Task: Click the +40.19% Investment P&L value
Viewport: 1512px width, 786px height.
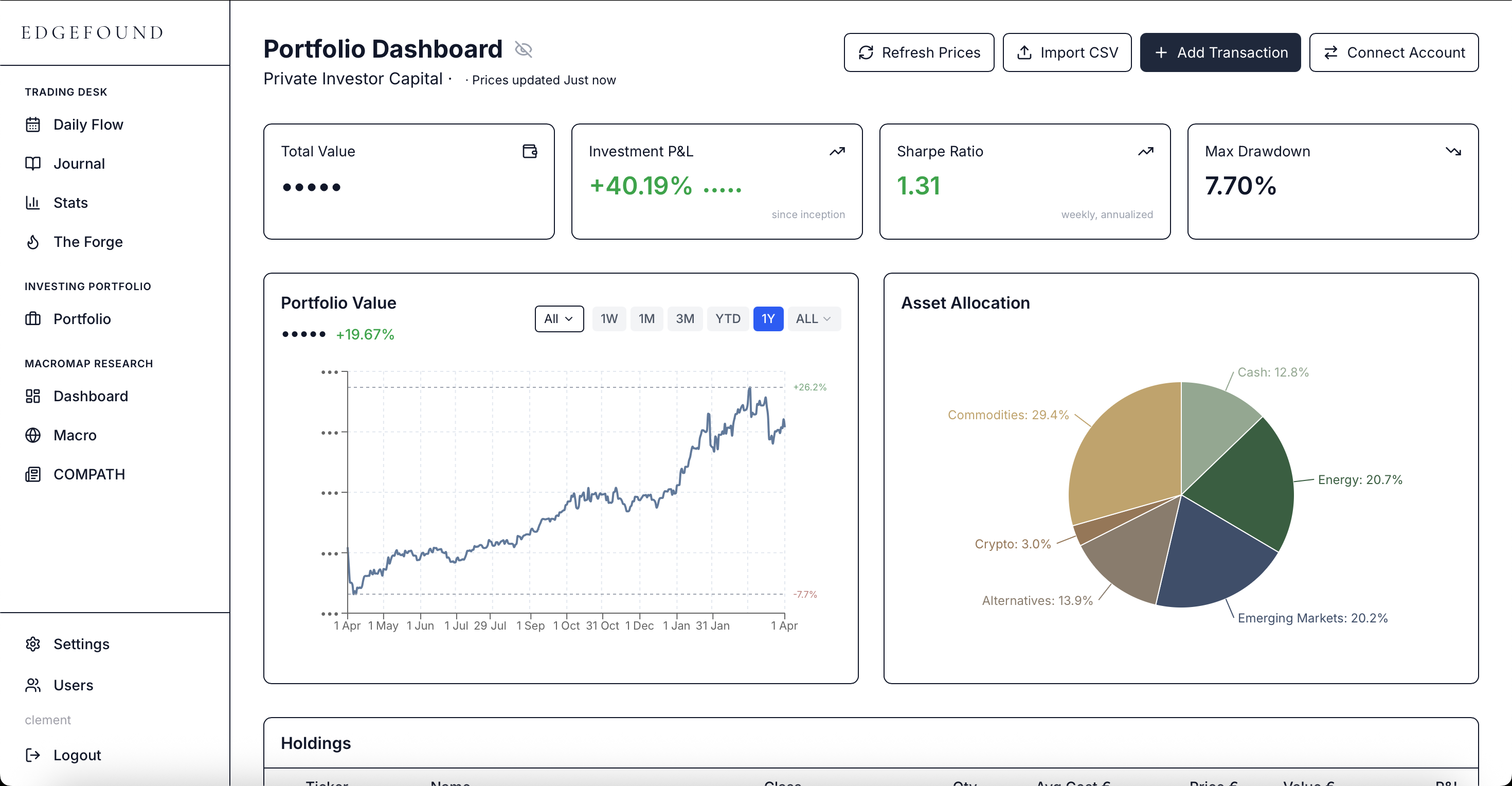Action: 640,186
